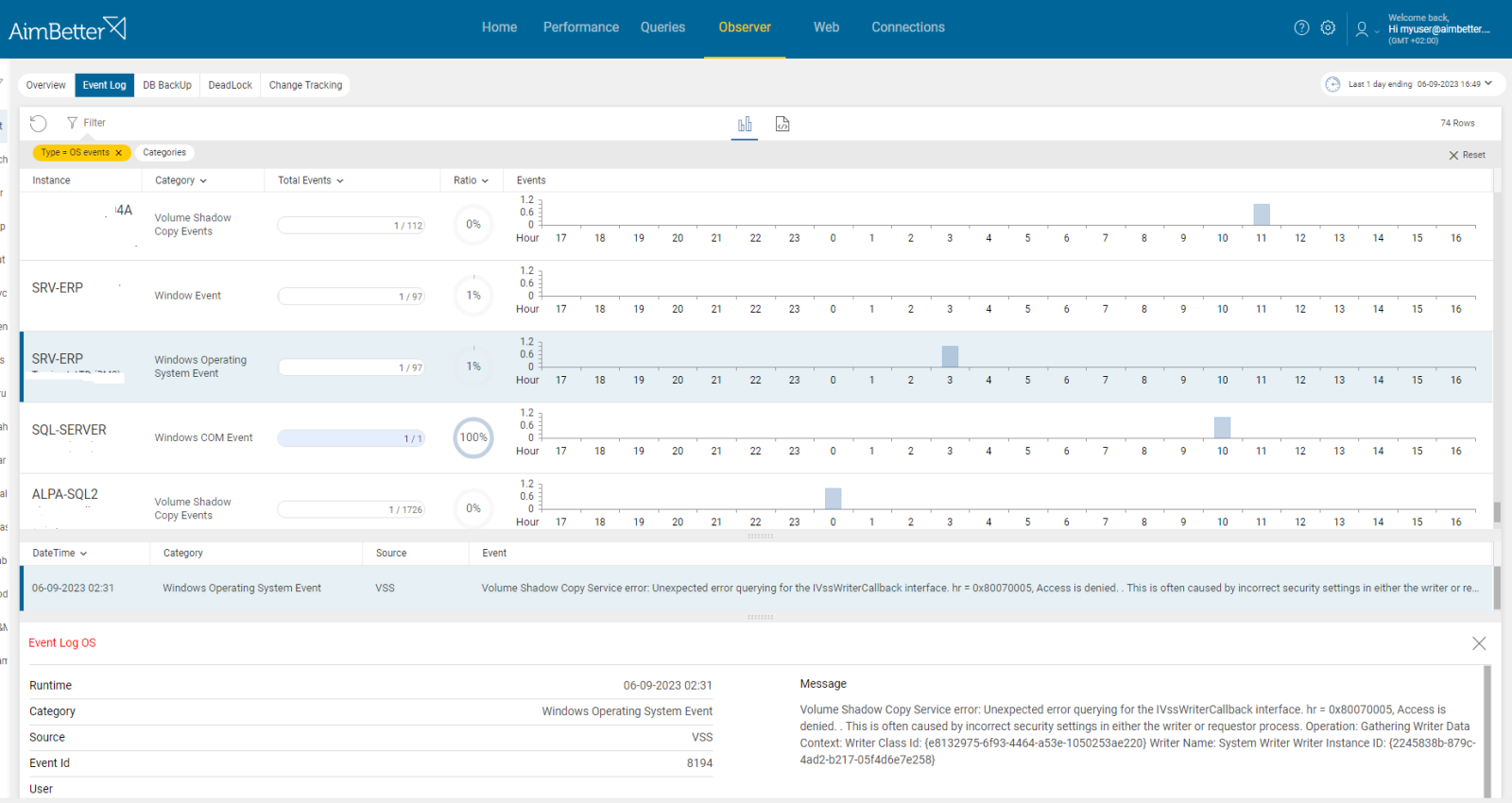
Task: Click the Instance column header
Action: [x=51, y=180]
